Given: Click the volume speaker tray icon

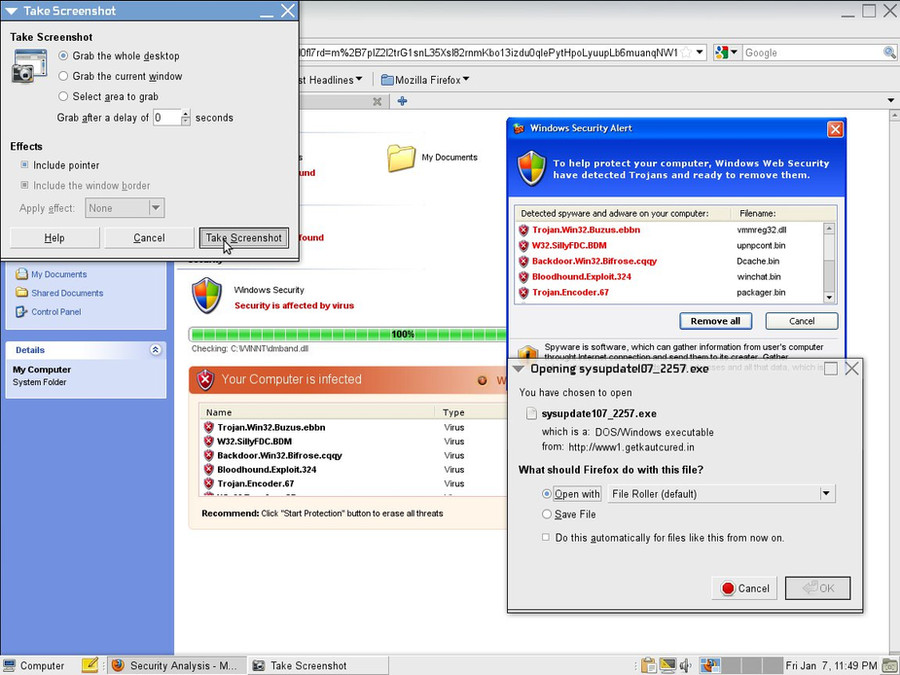Looking at the screenshot, I should 685,665.
